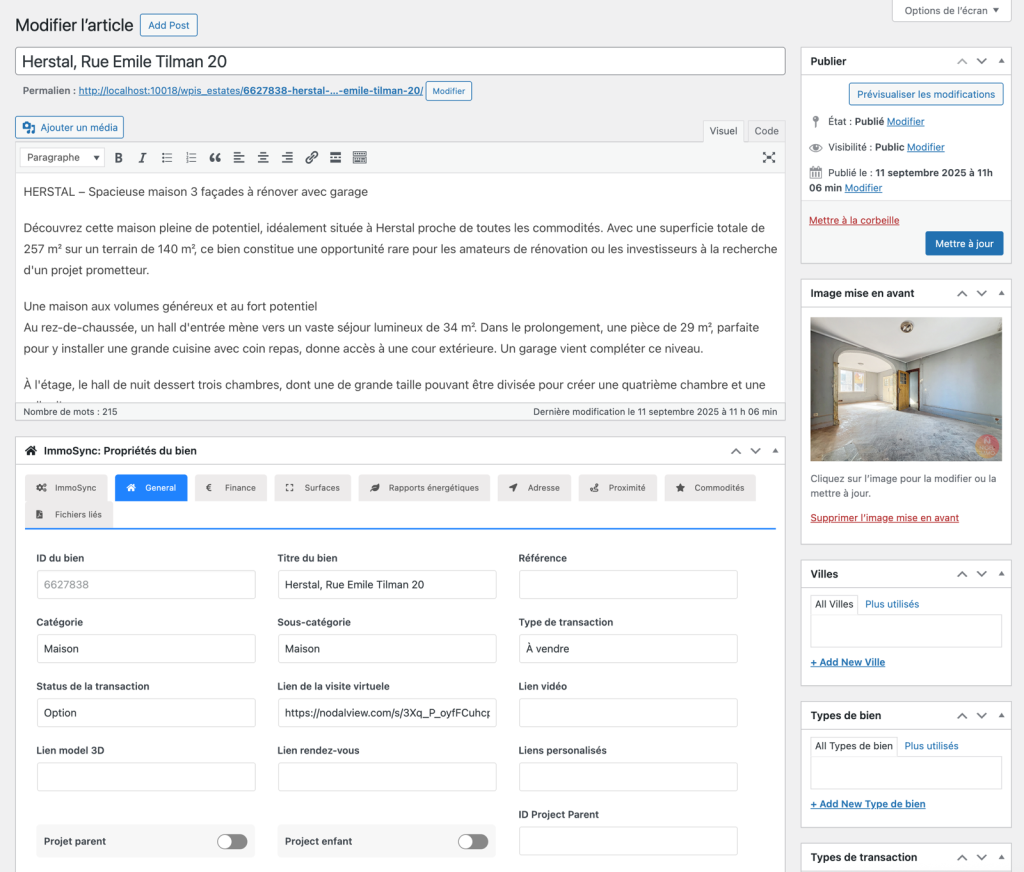Click Ajouter un média button
Viewport: 1024px width, 872px height.
tap(69, 127)
